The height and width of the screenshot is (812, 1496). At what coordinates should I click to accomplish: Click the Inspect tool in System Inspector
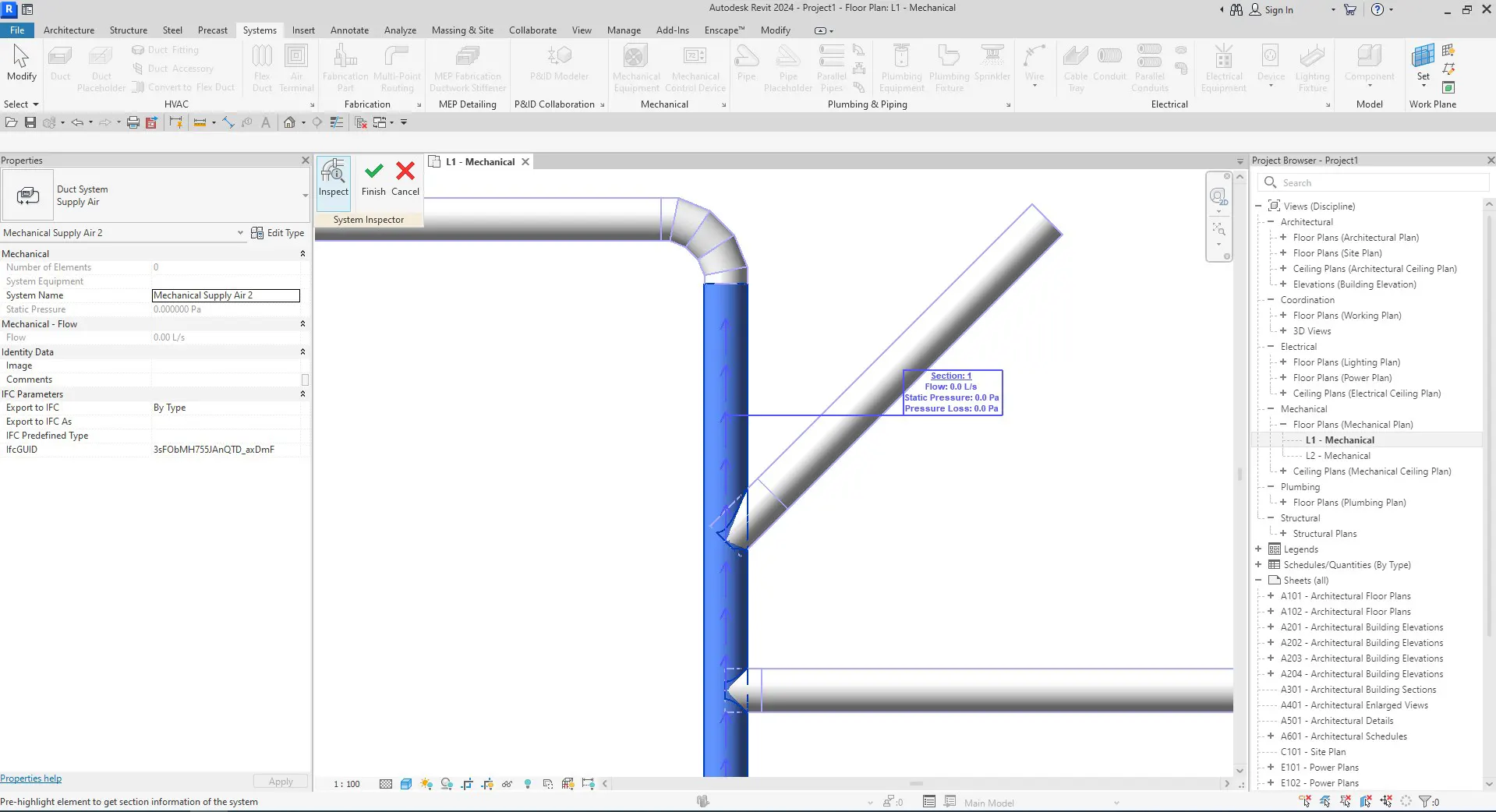click(333, 178)
